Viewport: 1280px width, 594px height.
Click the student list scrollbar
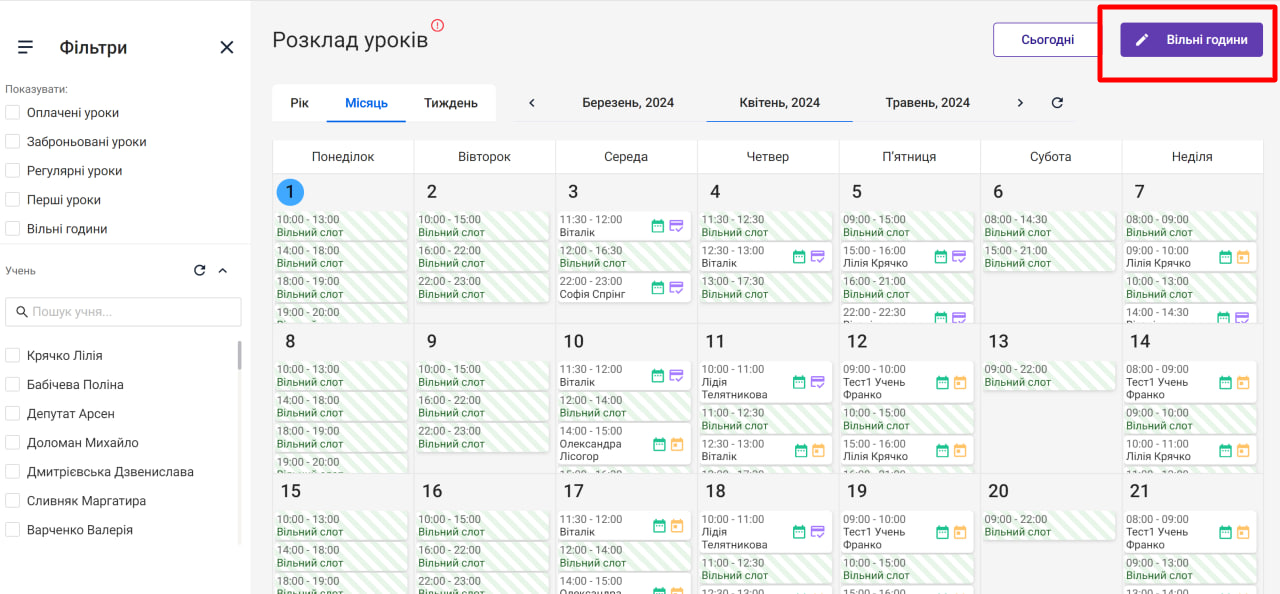pos(239,356)
